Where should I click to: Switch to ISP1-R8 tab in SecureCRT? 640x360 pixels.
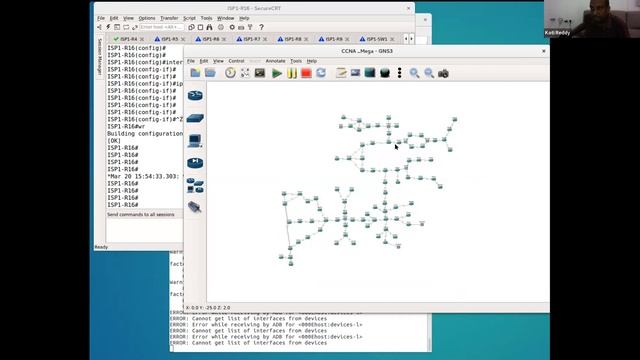point(293,39)
